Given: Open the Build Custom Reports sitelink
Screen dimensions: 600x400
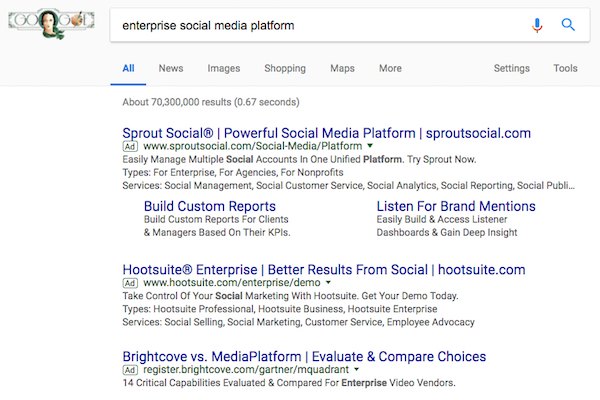Looking at the screenshot, I should [x=210, y=206].
